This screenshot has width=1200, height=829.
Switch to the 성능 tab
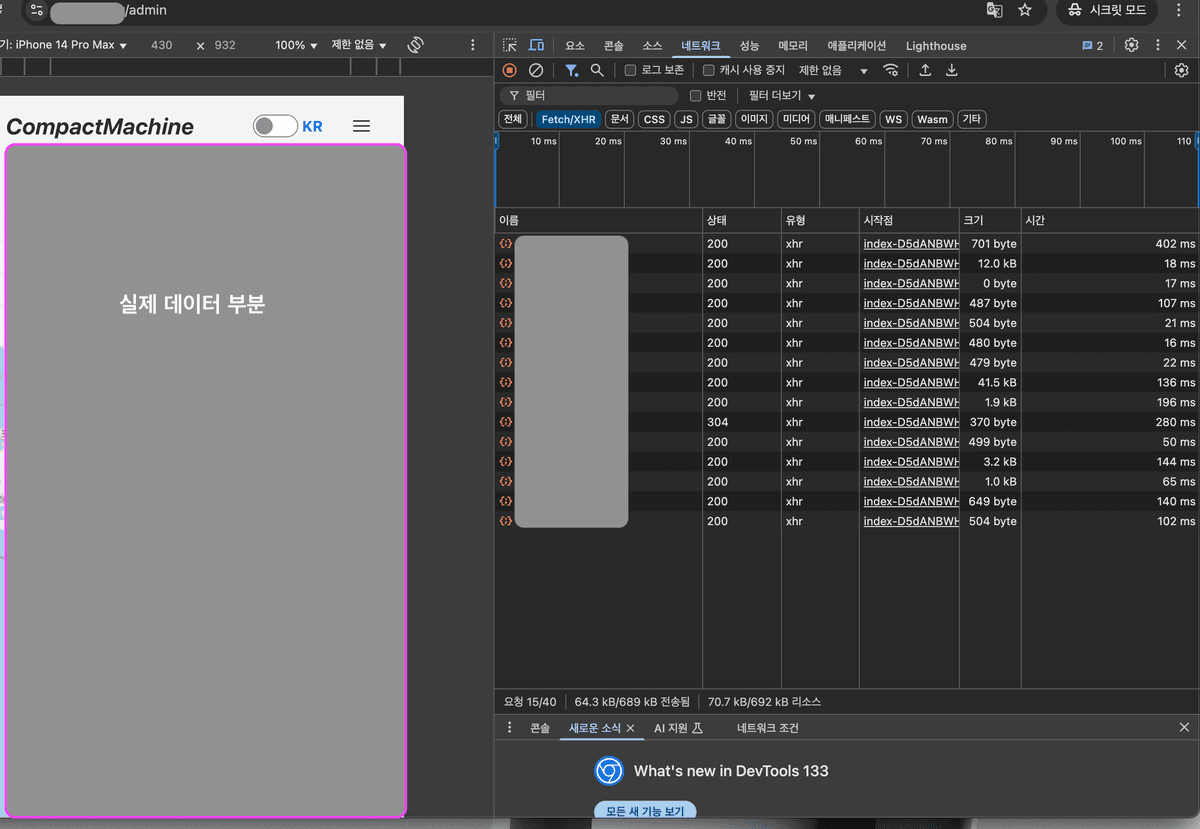(749, 45)
